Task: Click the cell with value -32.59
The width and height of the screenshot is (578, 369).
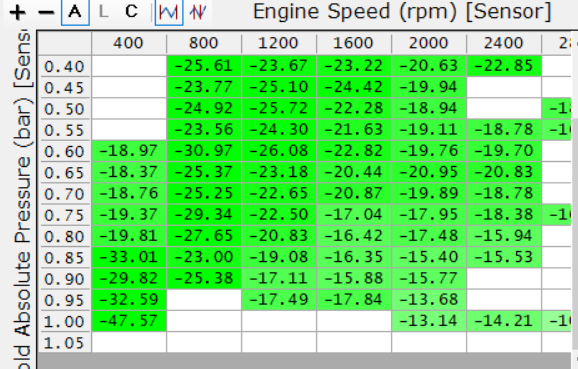Action: (x=129, y=300)
